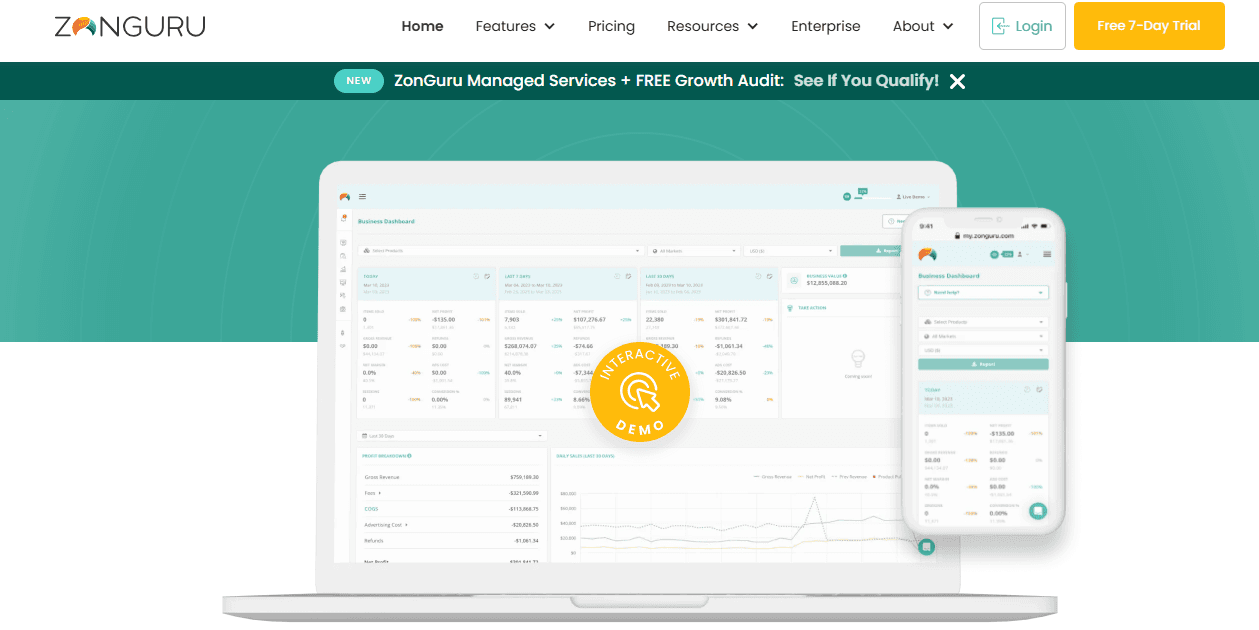The width and height of the screenshot is (1259, 630).
Task: Click the Take Action lightbulb icon
Action: (x=790, y=308)
